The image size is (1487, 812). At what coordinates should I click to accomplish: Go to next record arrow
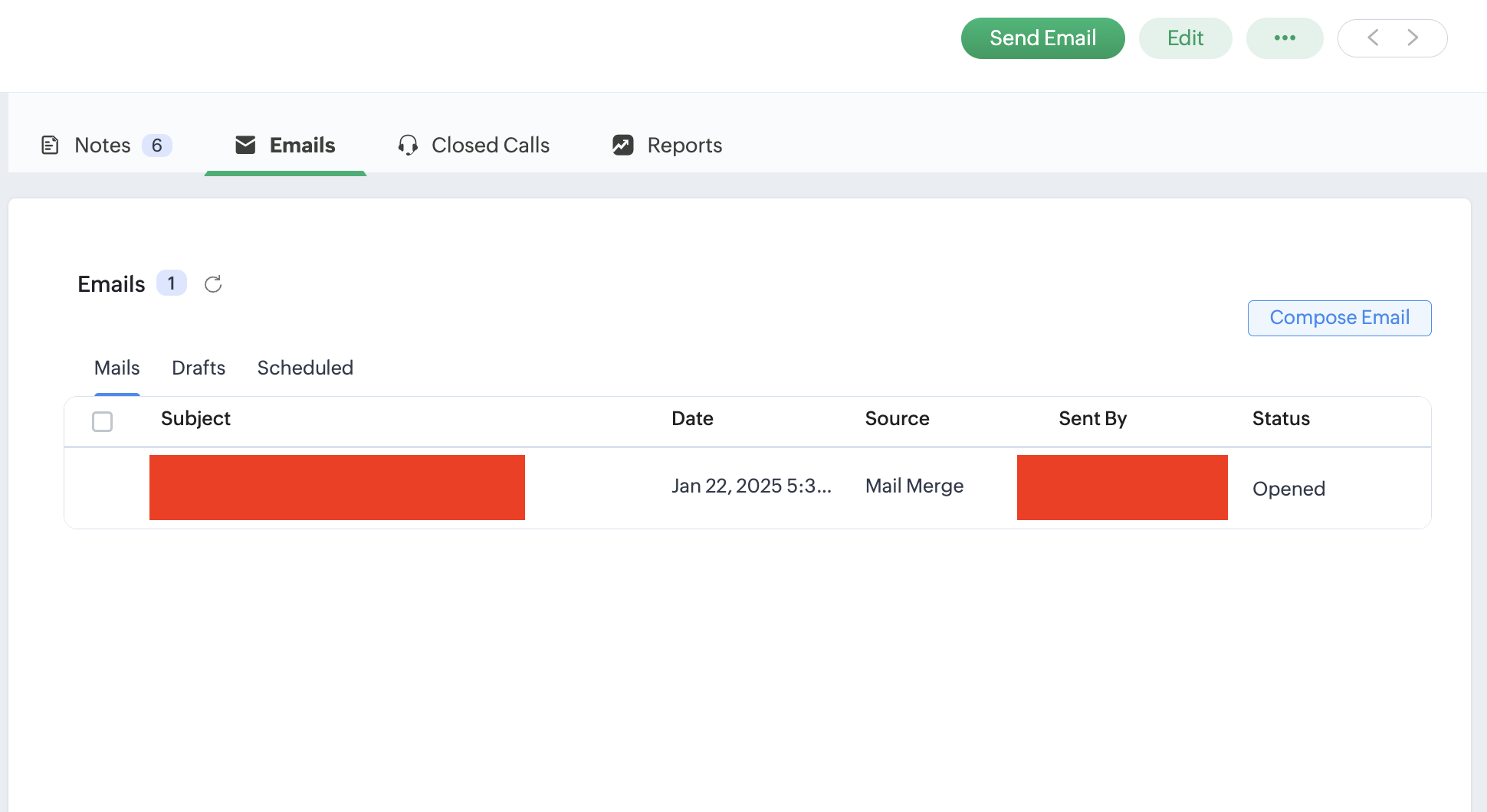click(1413, 38)
